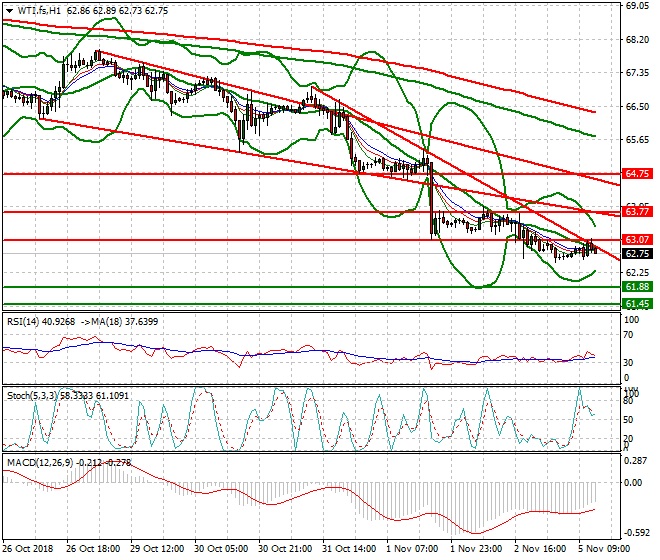
Task: Click the chart menu triangle beside WTI.fs,H1
Action: coord(10,11)
